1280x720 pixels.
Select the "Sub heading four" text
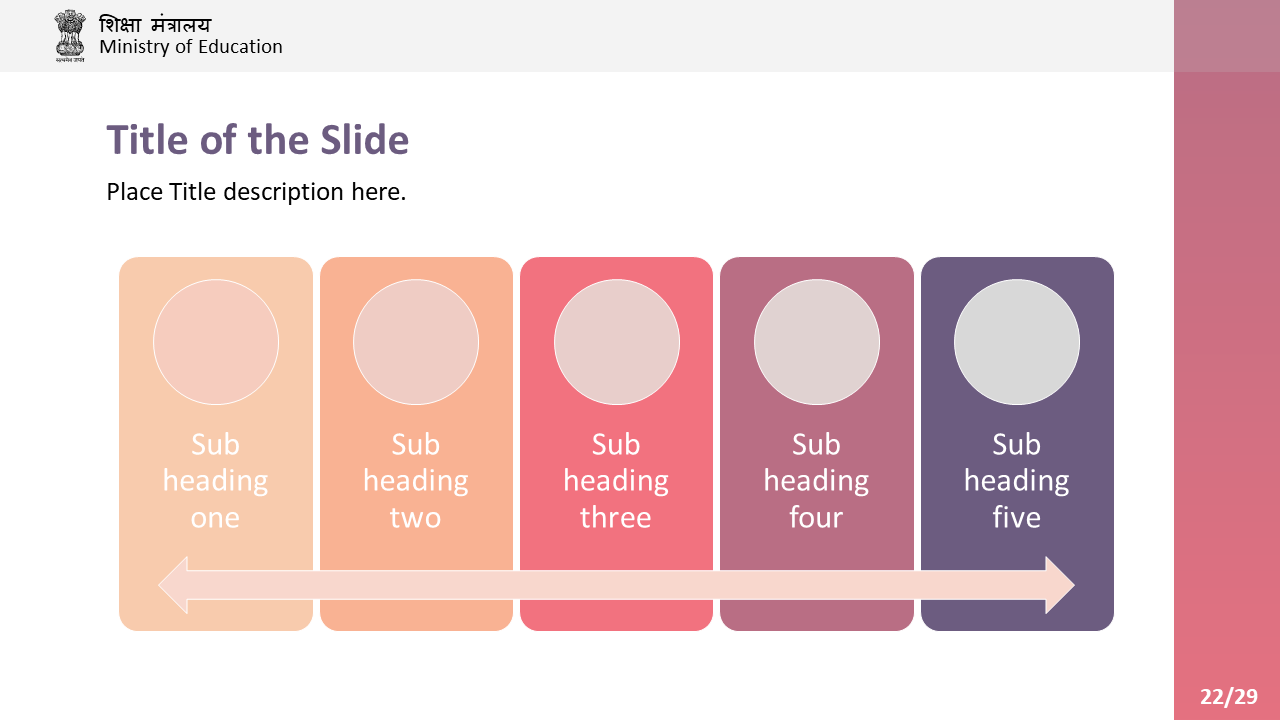pos(816,480)
